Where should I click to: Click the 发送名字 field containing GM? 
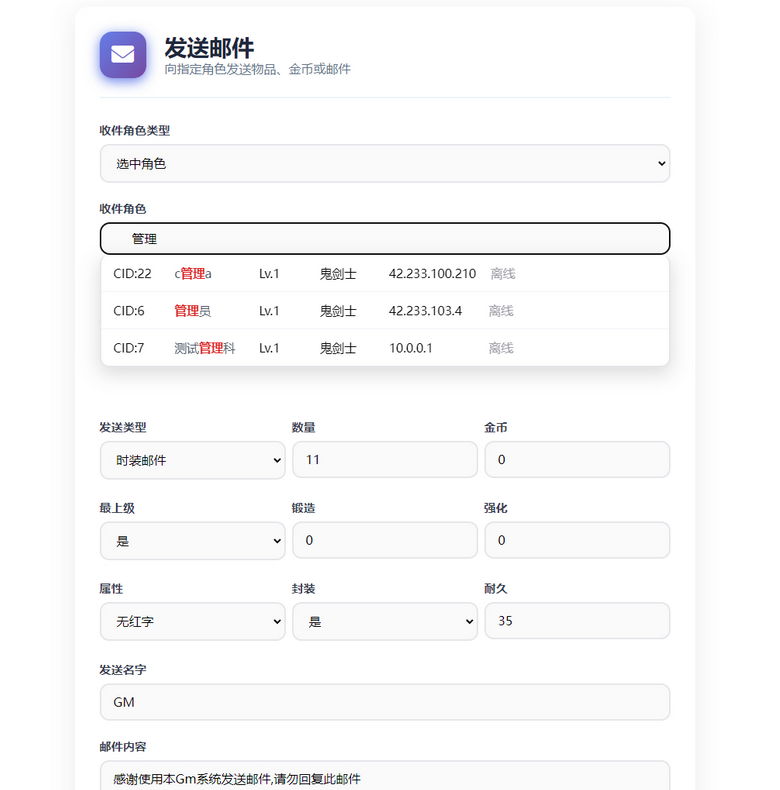[x=384, y=702]
